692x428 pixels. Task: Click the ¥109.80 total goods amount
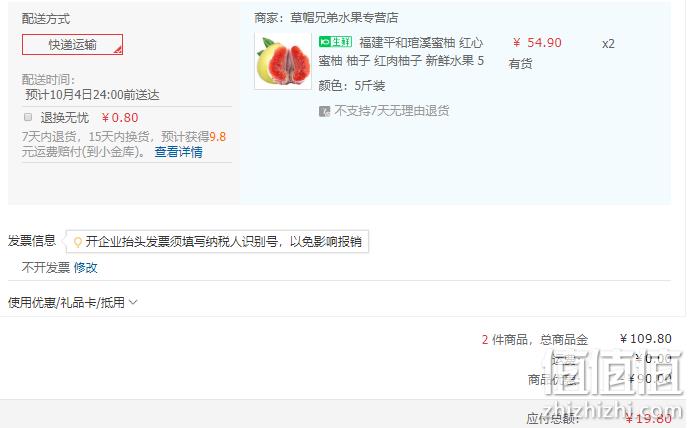(646, 339)
